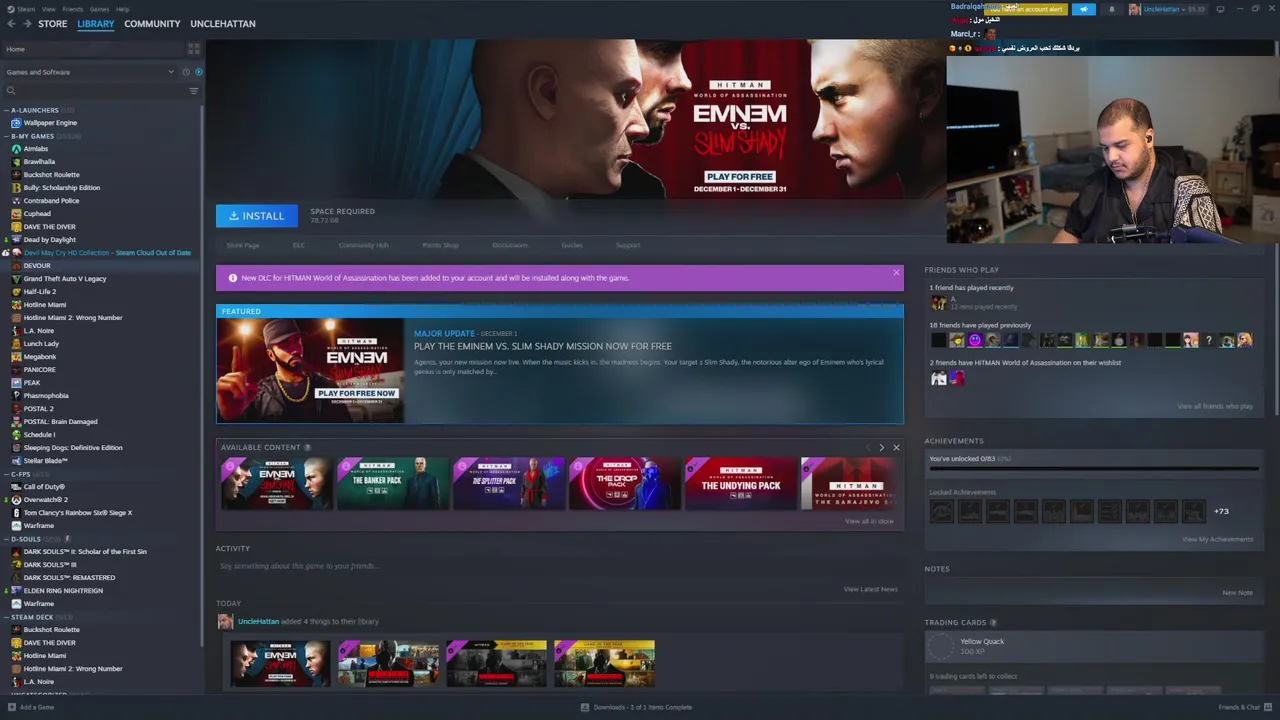Open the Friends menu
This screenshot has width=1280, height=720.
click(73, 9)
